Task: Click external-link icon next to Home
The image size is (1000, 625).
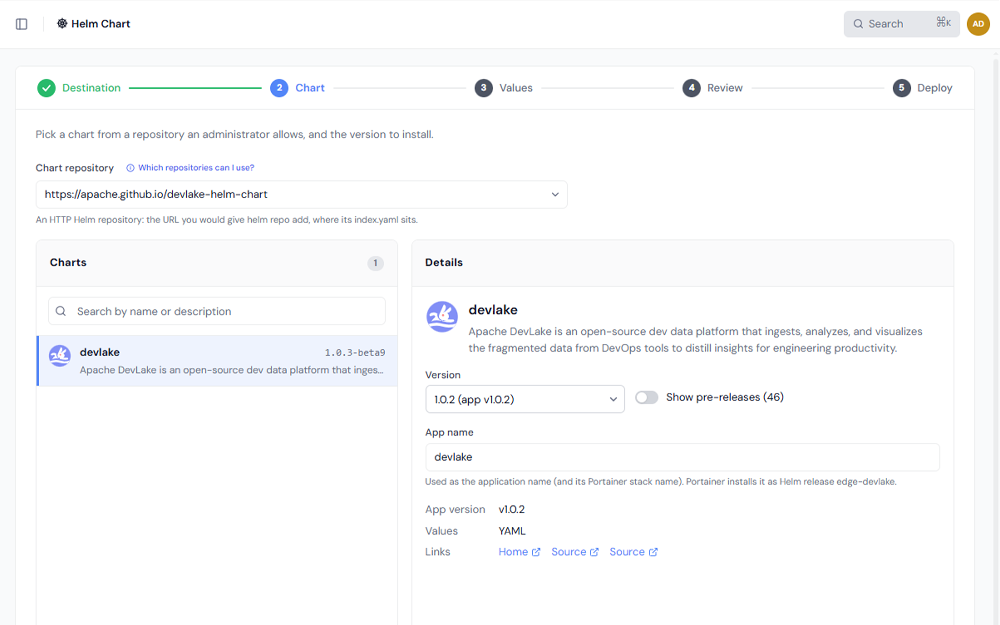Action: tap(536, 552)
